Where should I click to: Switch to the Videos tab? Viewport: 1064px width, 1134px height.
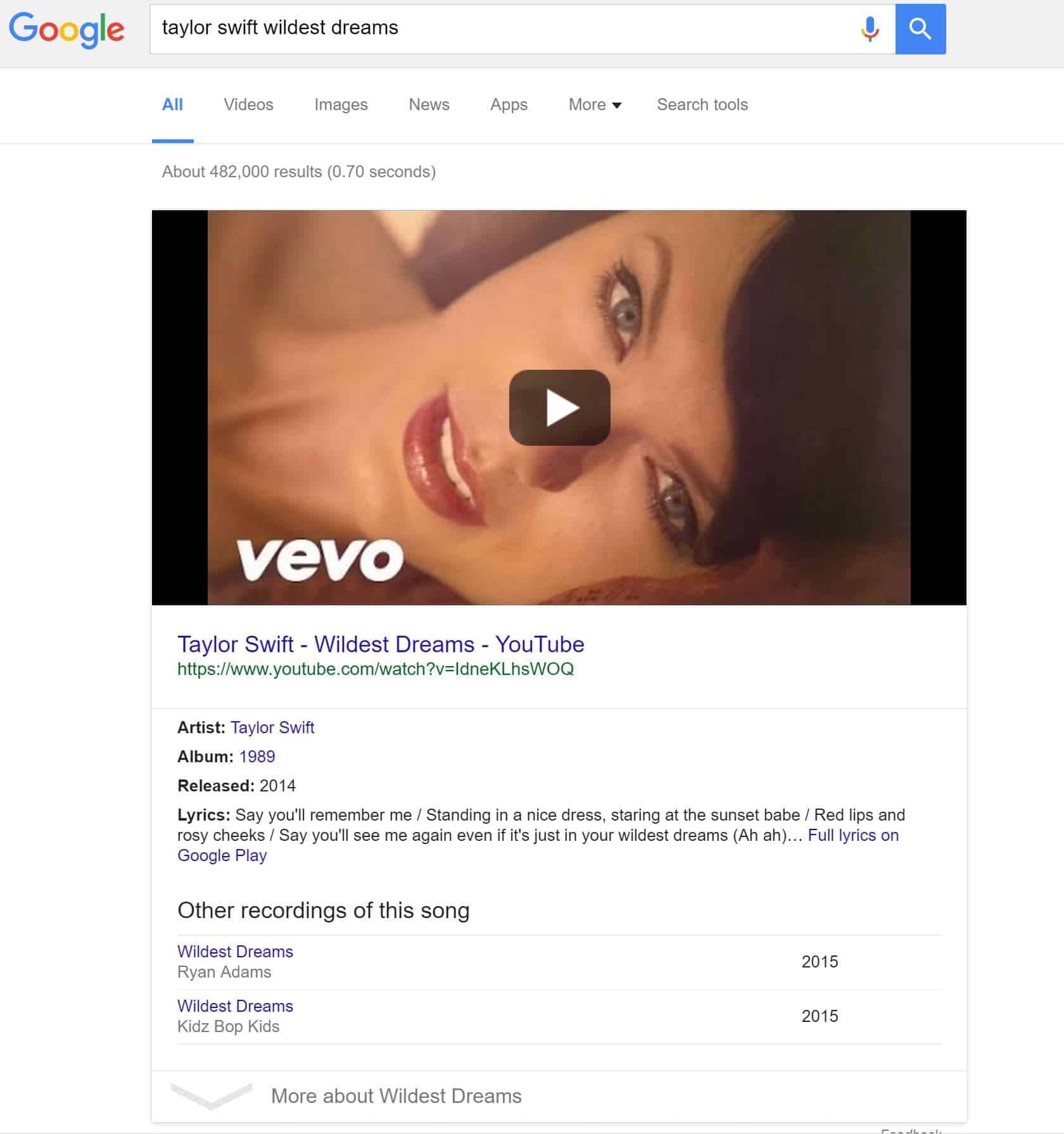coord(248,104)
